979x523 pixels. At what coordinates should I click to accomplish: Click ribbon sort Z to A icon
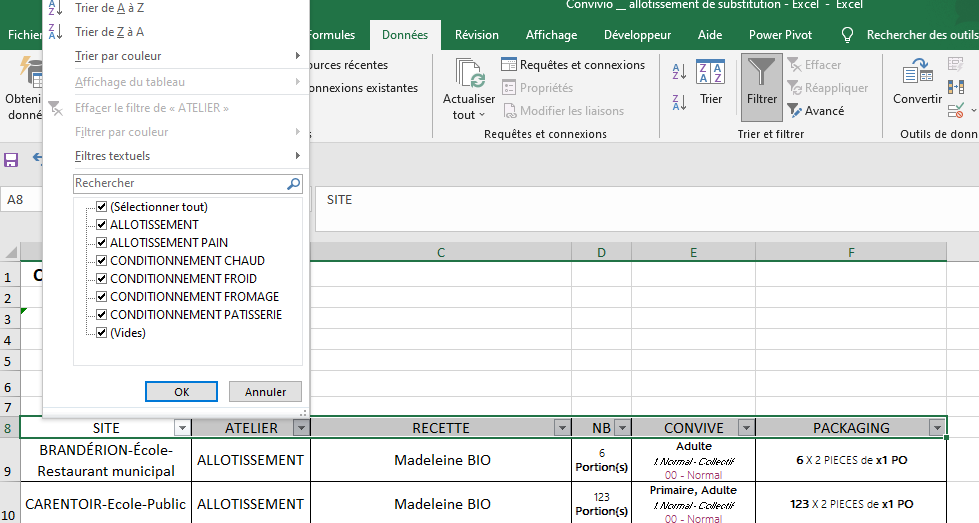tap(679, 102)
